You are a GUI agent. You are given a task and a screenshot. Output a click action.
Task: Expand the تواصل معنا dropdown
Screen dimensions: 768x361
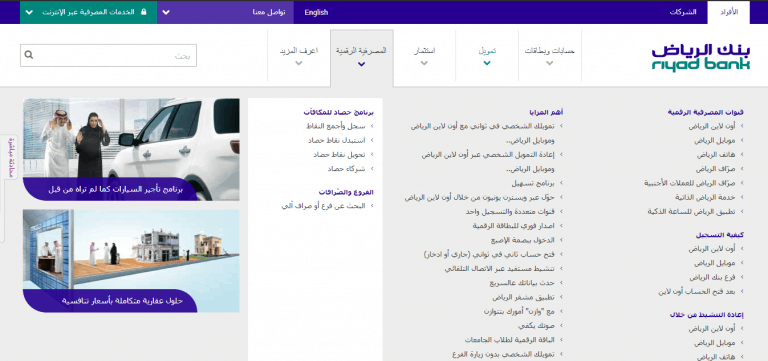(x=166, y=12)
